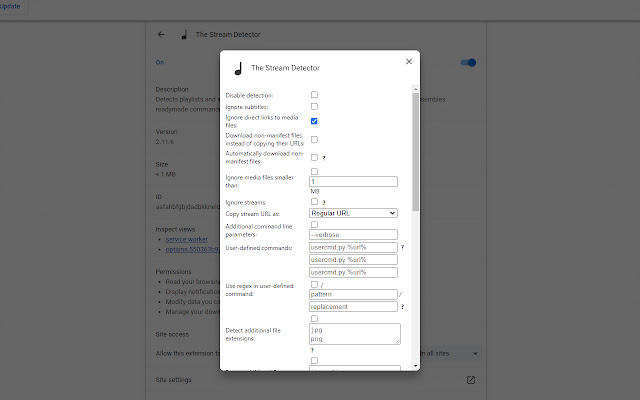Click the --verbose command line parameters field

click(353, 235)
